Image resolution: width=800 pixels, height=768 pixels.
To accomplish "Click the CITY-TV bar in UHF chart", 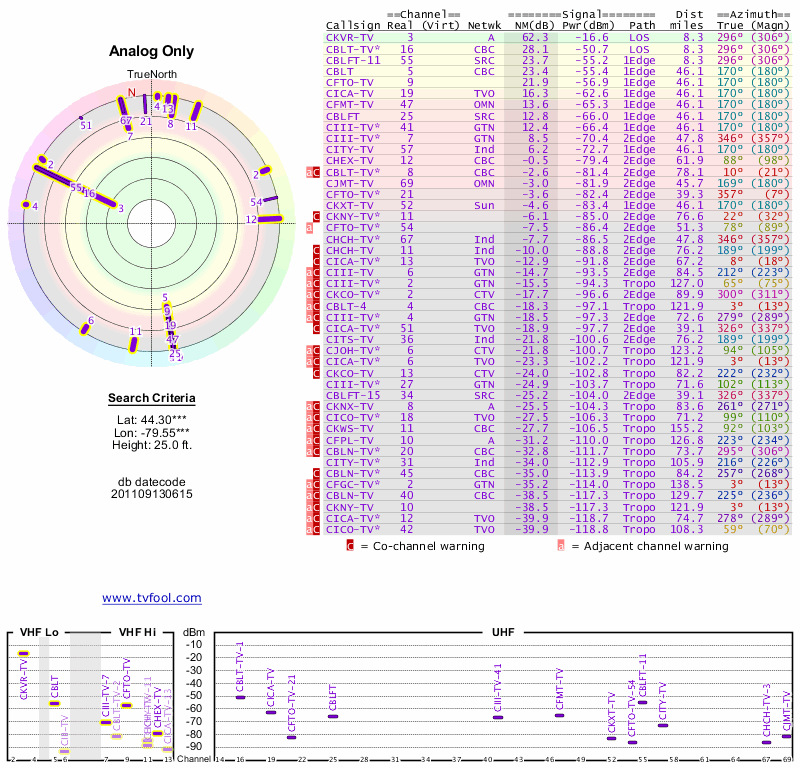I will 663,725.
